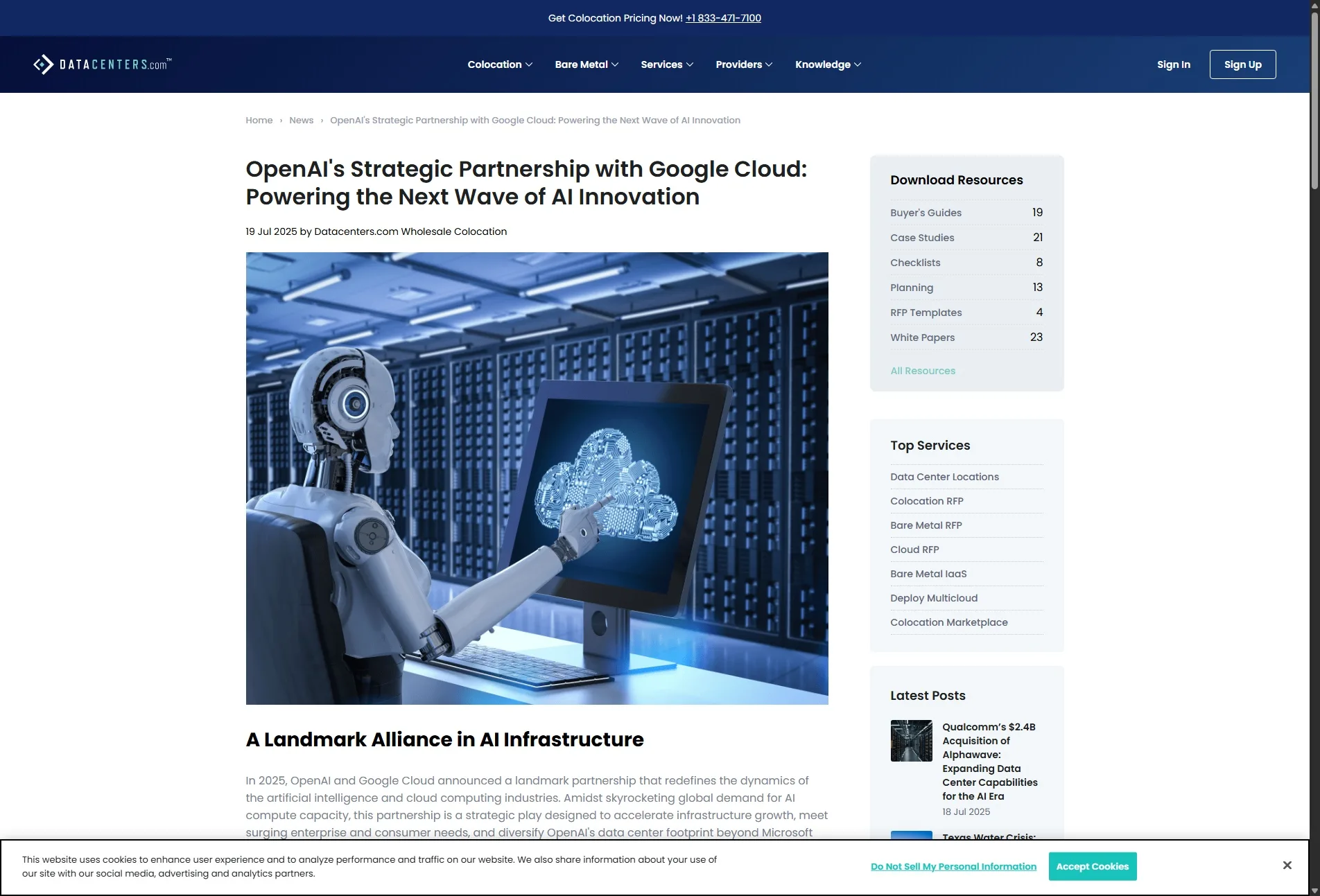Click the Buyer's Guides count 19
The image size is (1320, 896).
click(x=1037, y=212)
